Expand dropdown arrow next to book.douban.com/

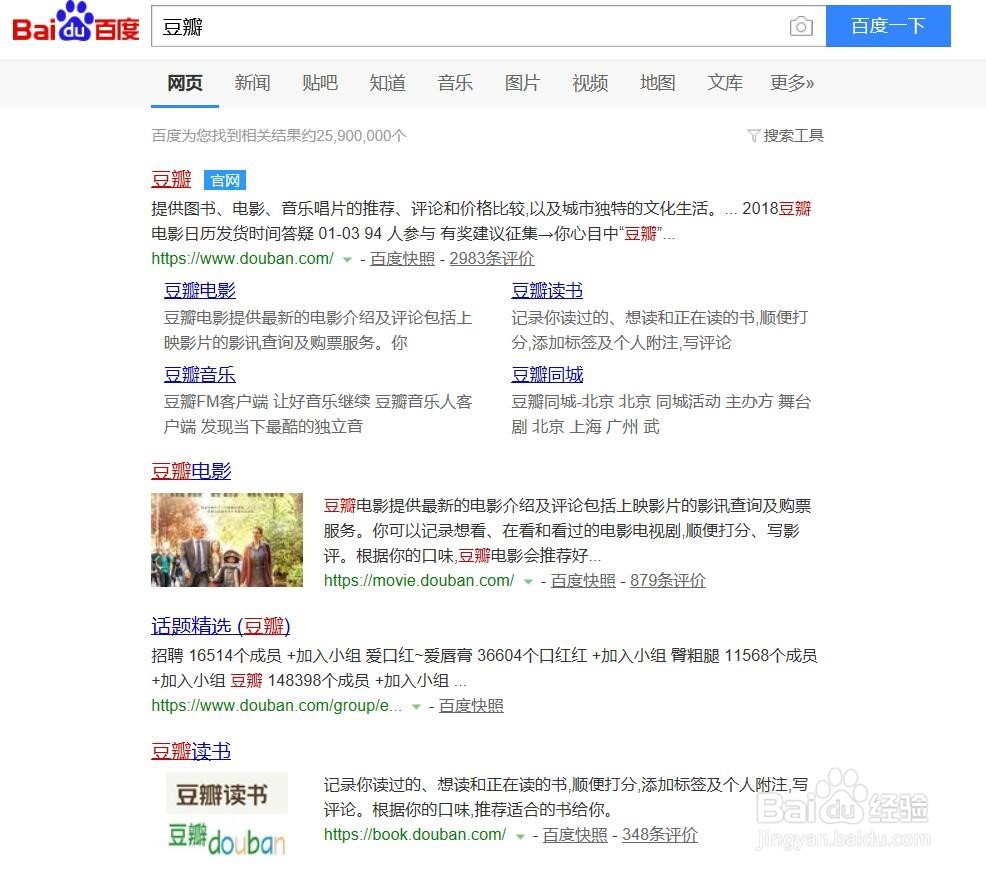coord(520,835)
